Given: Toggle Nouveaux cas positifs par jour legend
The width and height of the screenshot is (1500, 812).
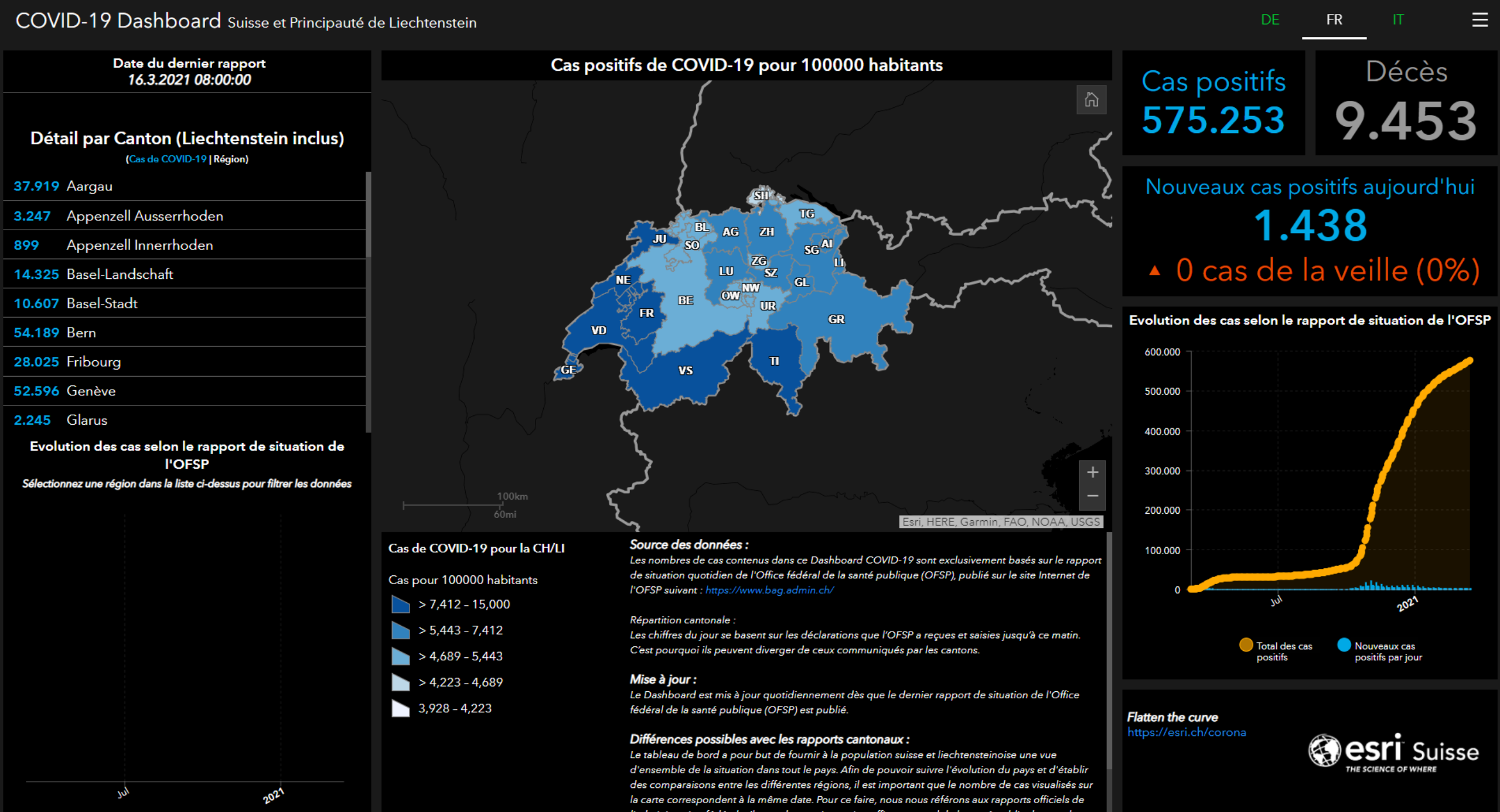Looking at the screenshot, I should click(x=1344, y=645).
